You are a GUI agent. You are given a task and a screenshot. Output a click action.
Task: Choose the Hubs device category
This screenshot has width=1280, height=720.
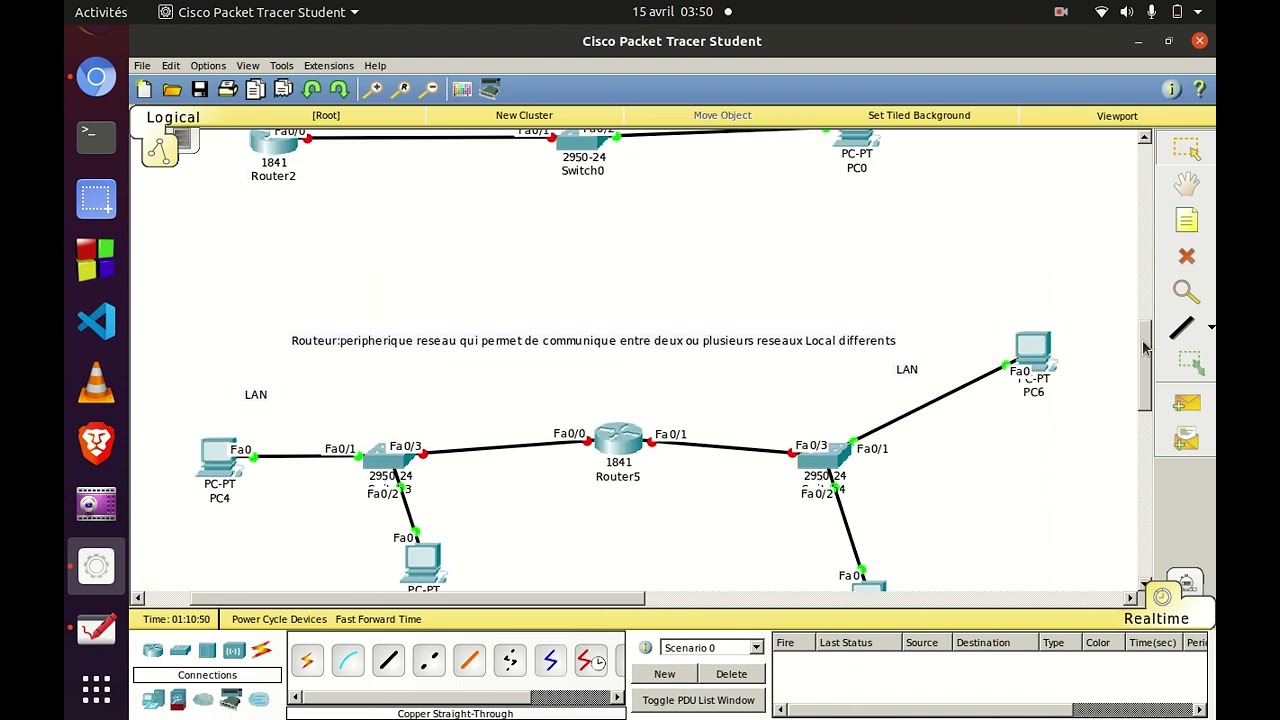coord(207,650)
